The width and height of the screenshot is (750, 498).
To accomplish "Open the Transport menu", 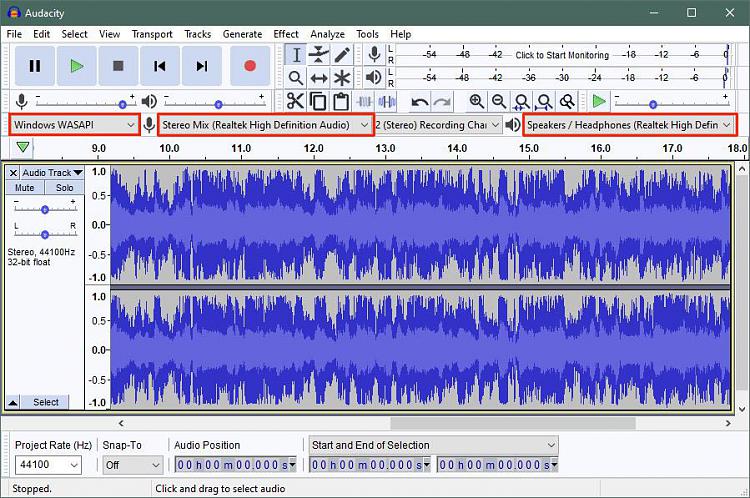I will pyautogui.click(x=152, y=34).
